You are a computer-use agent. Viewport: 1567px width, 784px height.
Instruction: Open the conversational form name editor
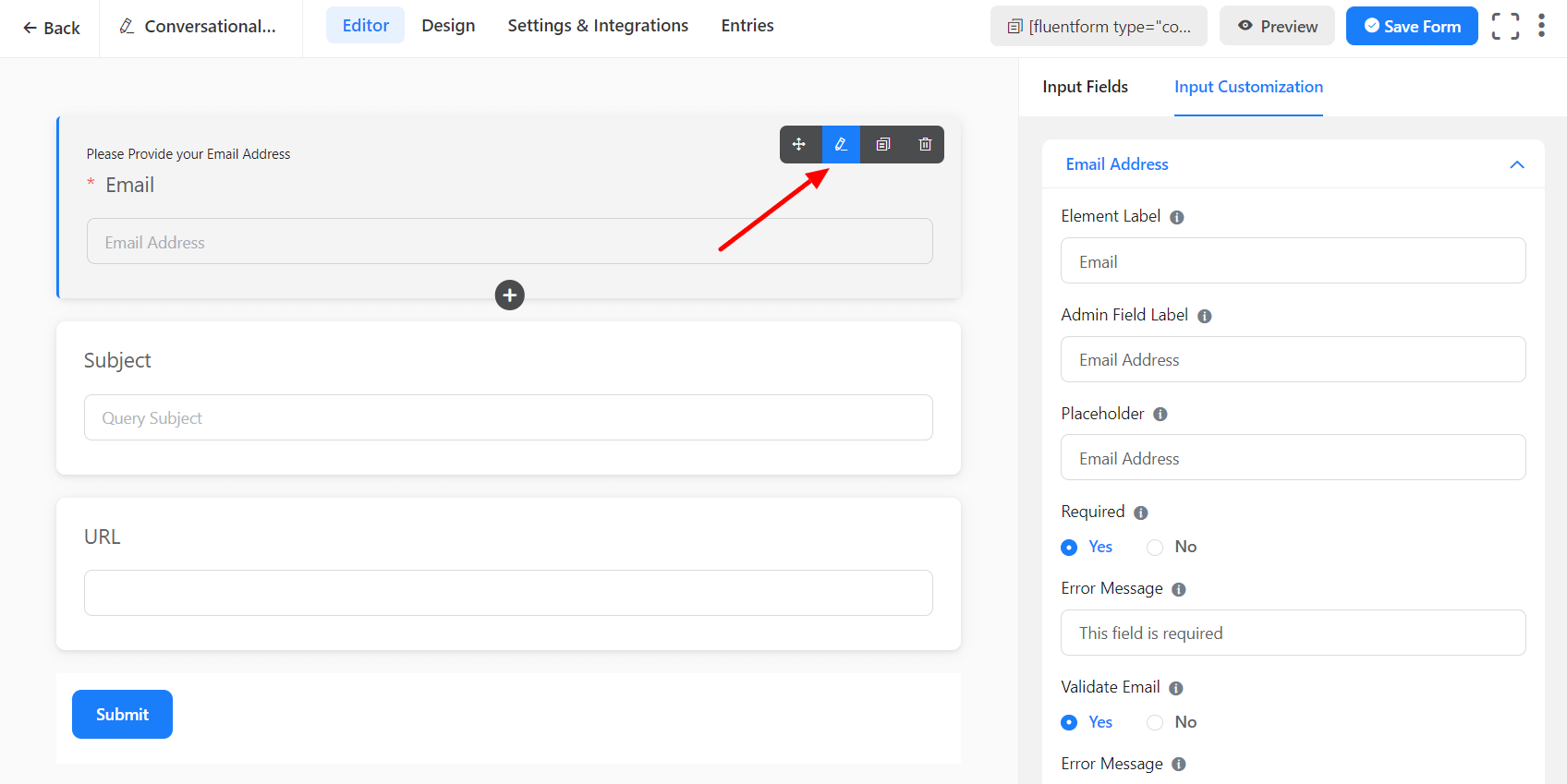pyautogui.click(x=200, y=27)
